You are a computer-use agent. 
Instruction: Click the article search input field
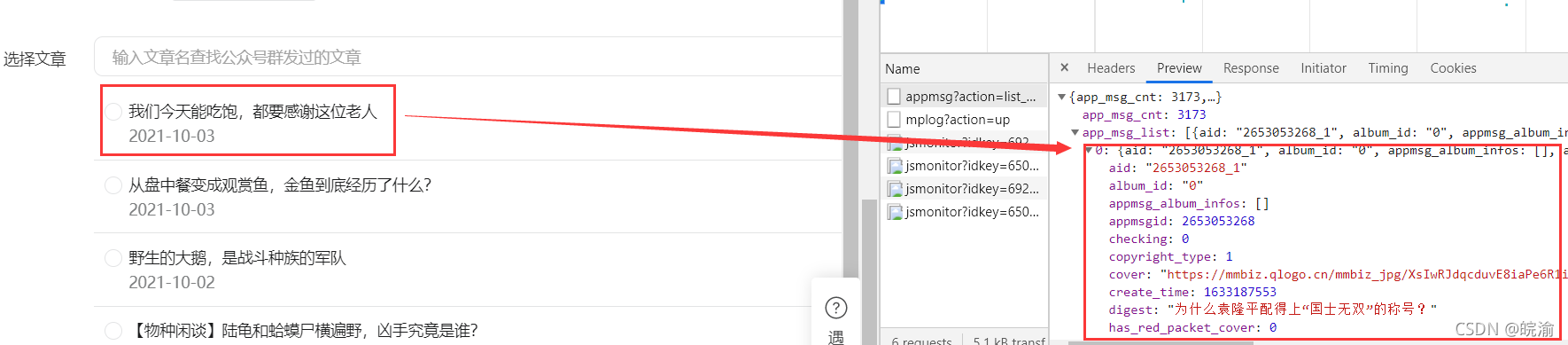tap(468, 57)
